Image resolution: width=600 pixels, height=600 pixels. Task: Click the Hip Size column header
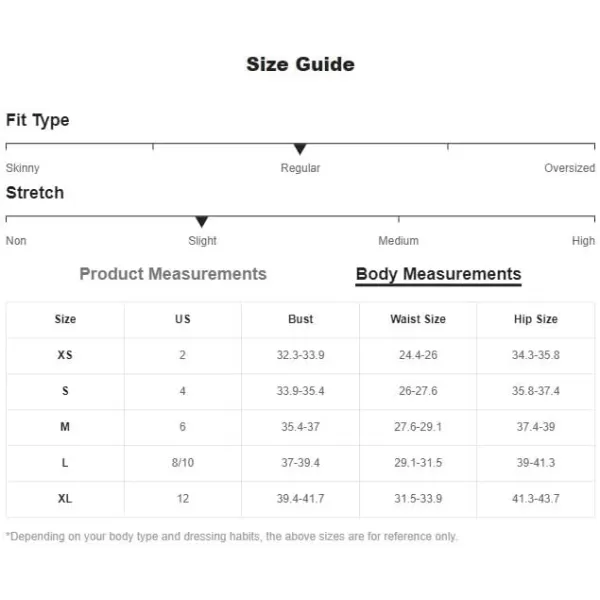[536, 319]
